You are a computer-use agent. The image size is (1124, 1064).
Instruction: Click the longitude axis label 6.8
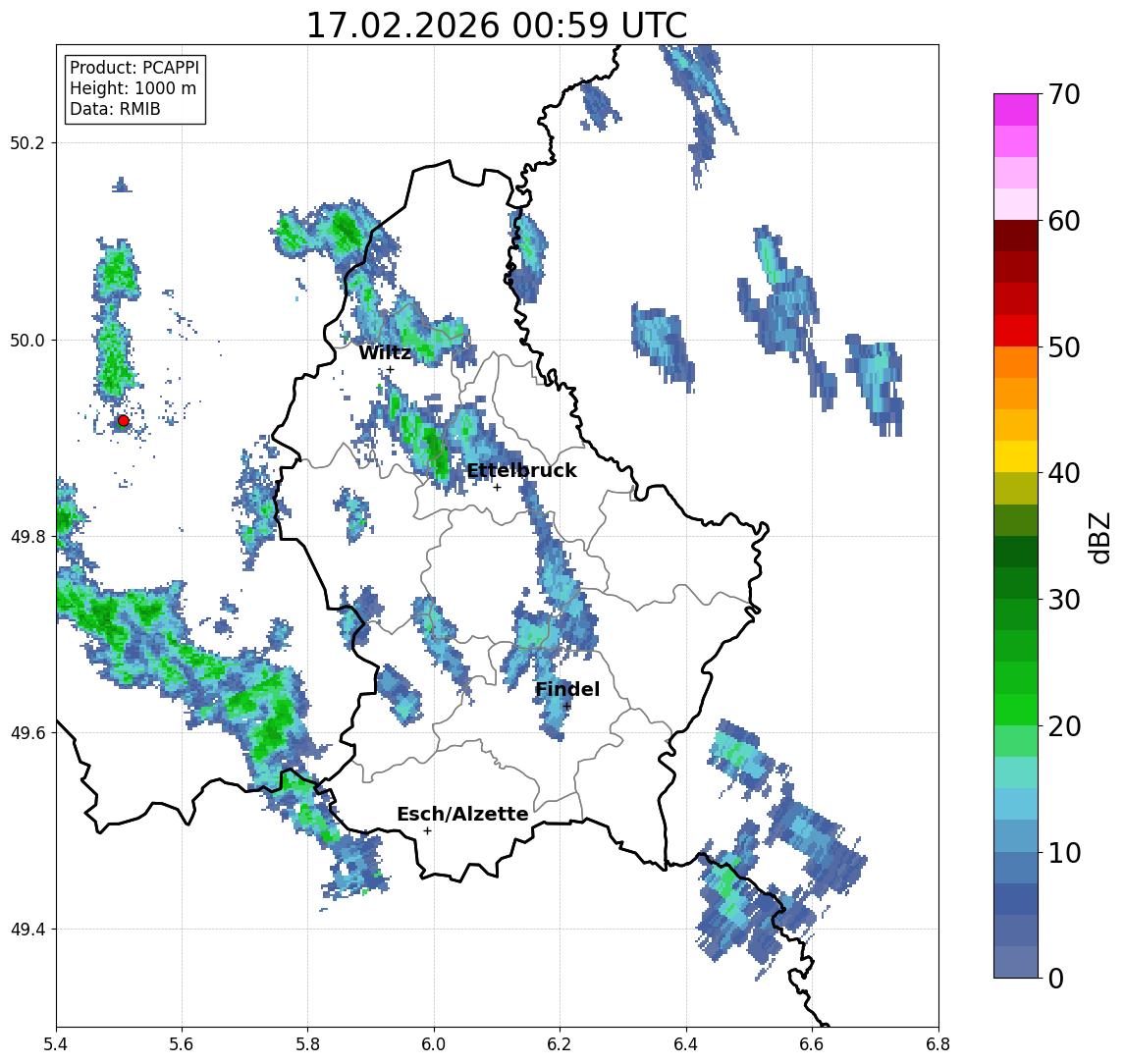coord(937,1044)
